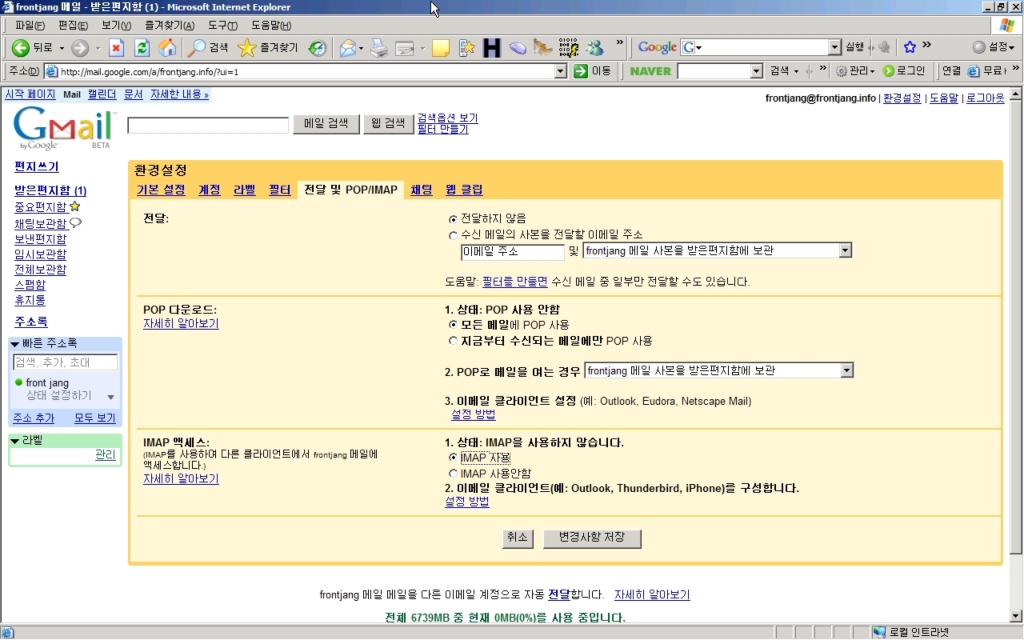Collapse the '빠른 주소록' panel triangle
The image size is (1024, 640).
point(14,344)
